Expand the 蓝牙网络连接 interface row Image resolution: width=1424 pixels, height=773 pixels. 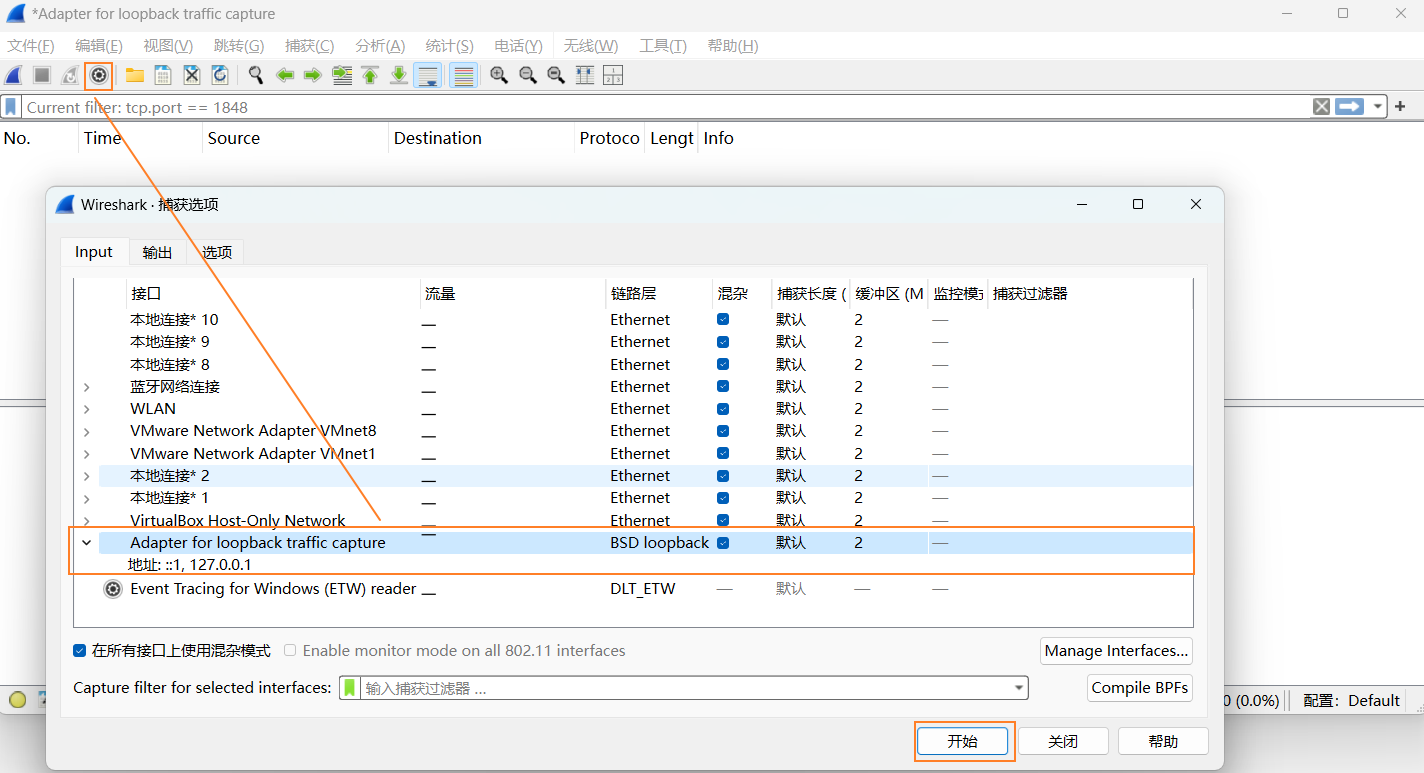[x=87, y=387]
